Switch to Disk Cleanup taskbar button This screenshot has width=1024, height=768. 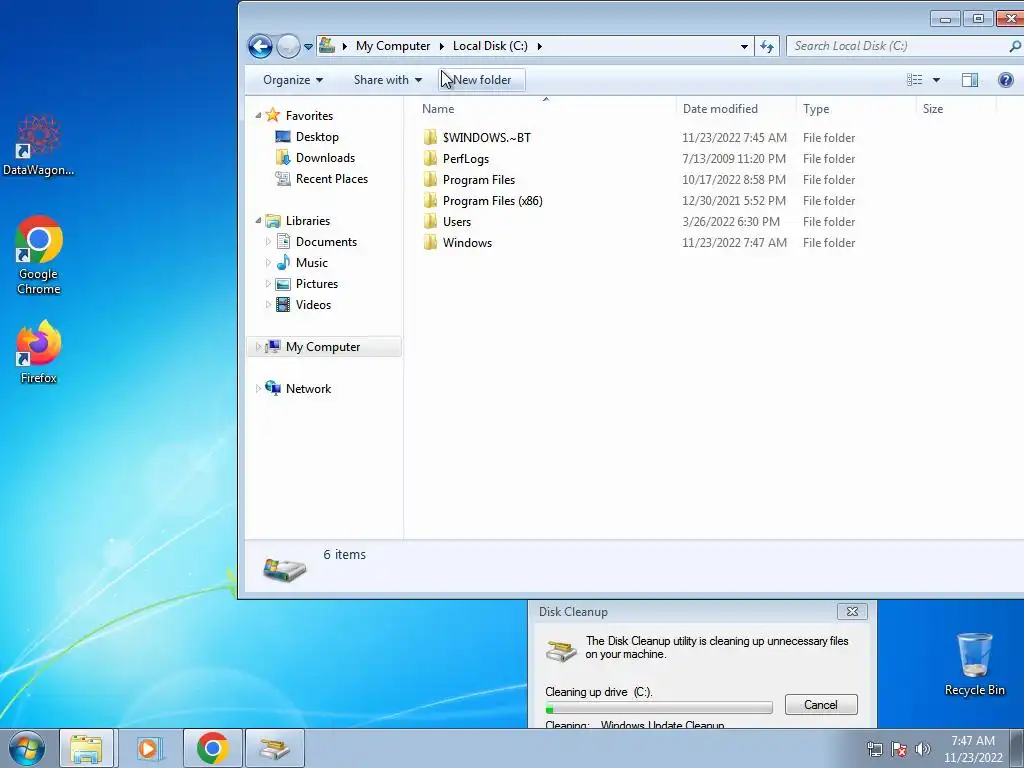pos(275,748)
